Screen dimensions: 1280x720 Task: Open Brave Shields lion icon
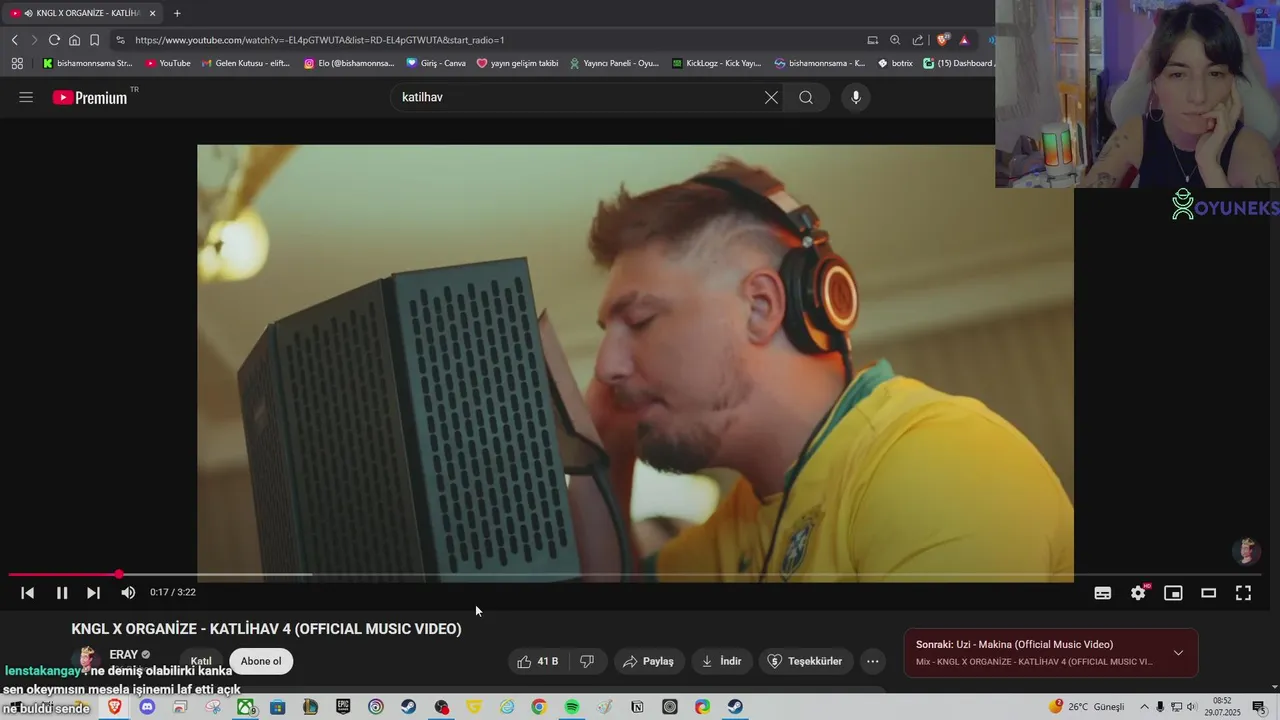click(943, 40)
